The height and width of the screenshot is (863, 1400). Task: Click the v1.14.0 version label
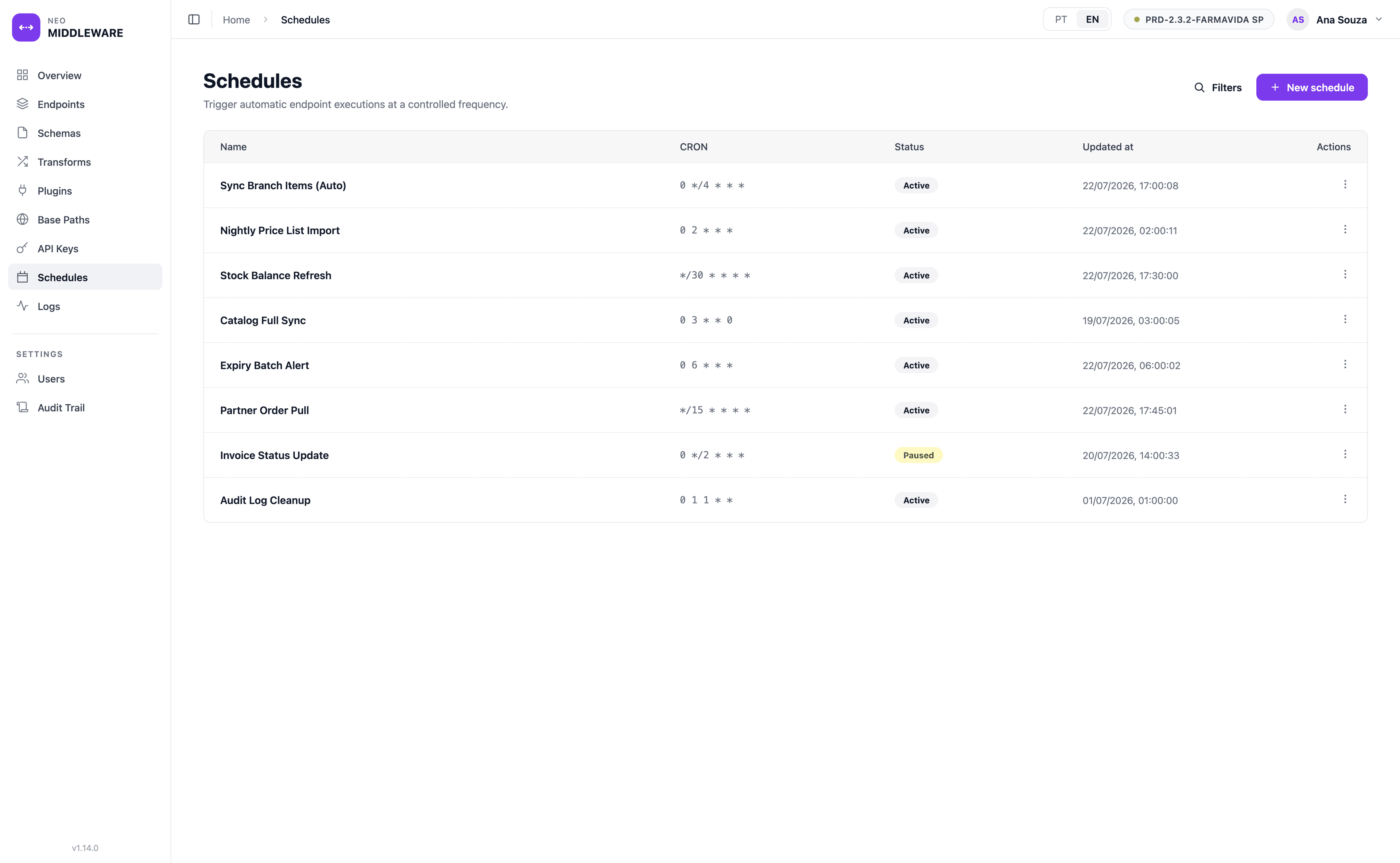pos(85,848)
